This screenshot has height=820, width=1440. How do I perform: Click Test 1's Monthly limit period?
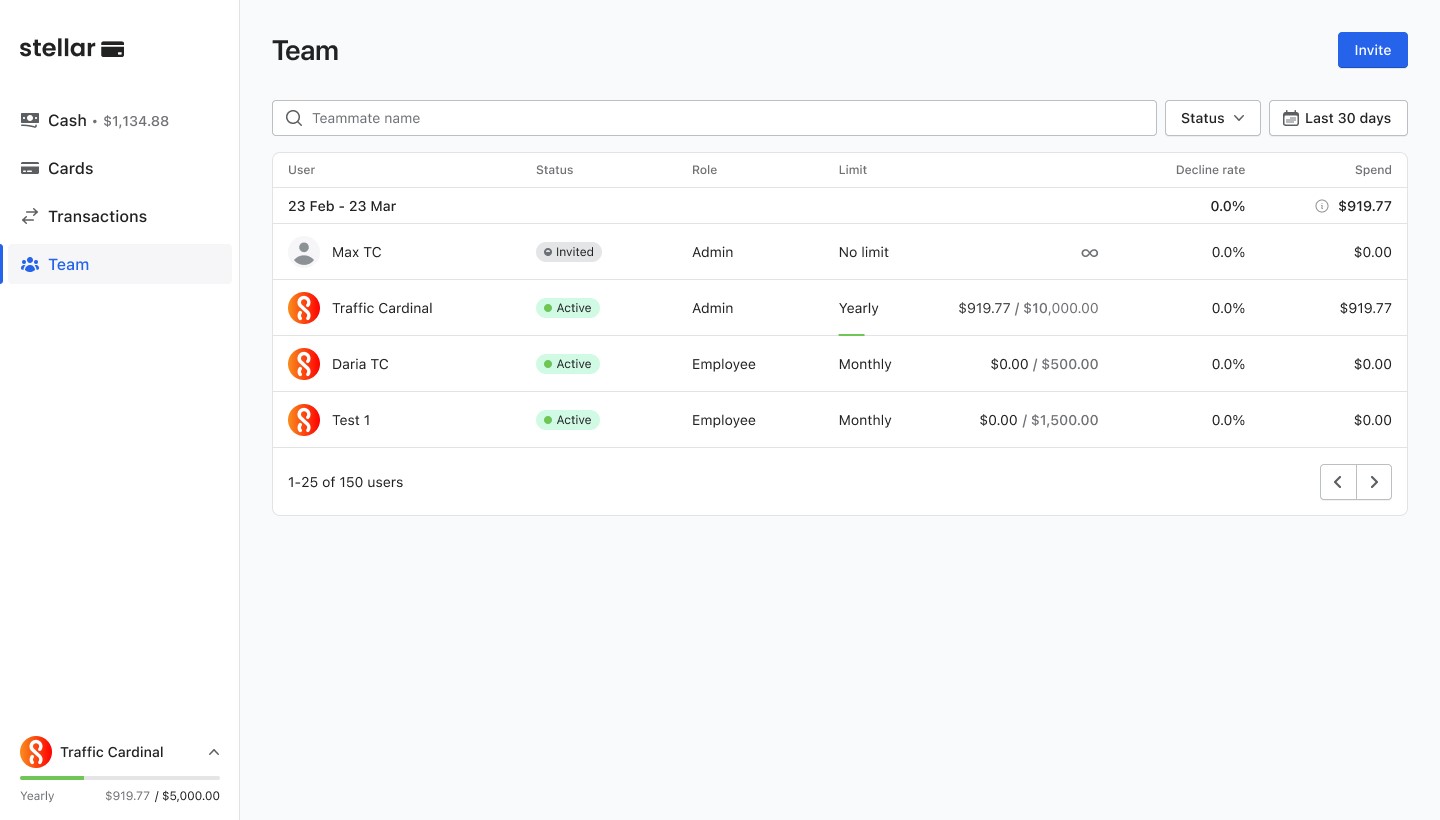[x=865, y=420]
